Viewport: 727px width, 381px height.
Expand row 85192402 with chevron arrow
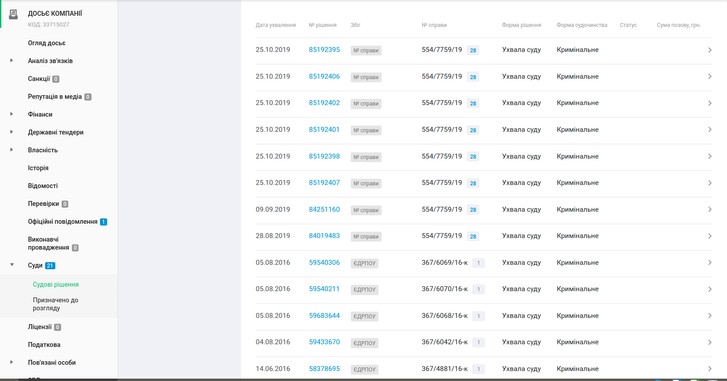(709, 103)
